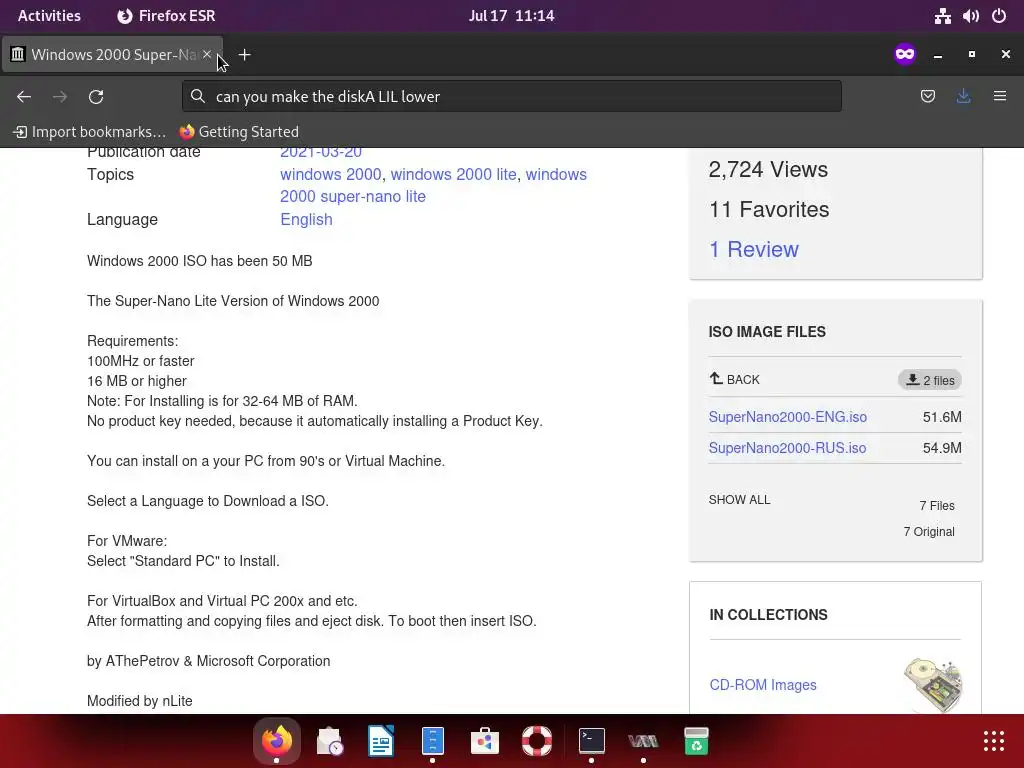1024x768 pixels.
Task: Click the search magnifier in address bar
Action: pyautogui.click(x=197, y=97)
